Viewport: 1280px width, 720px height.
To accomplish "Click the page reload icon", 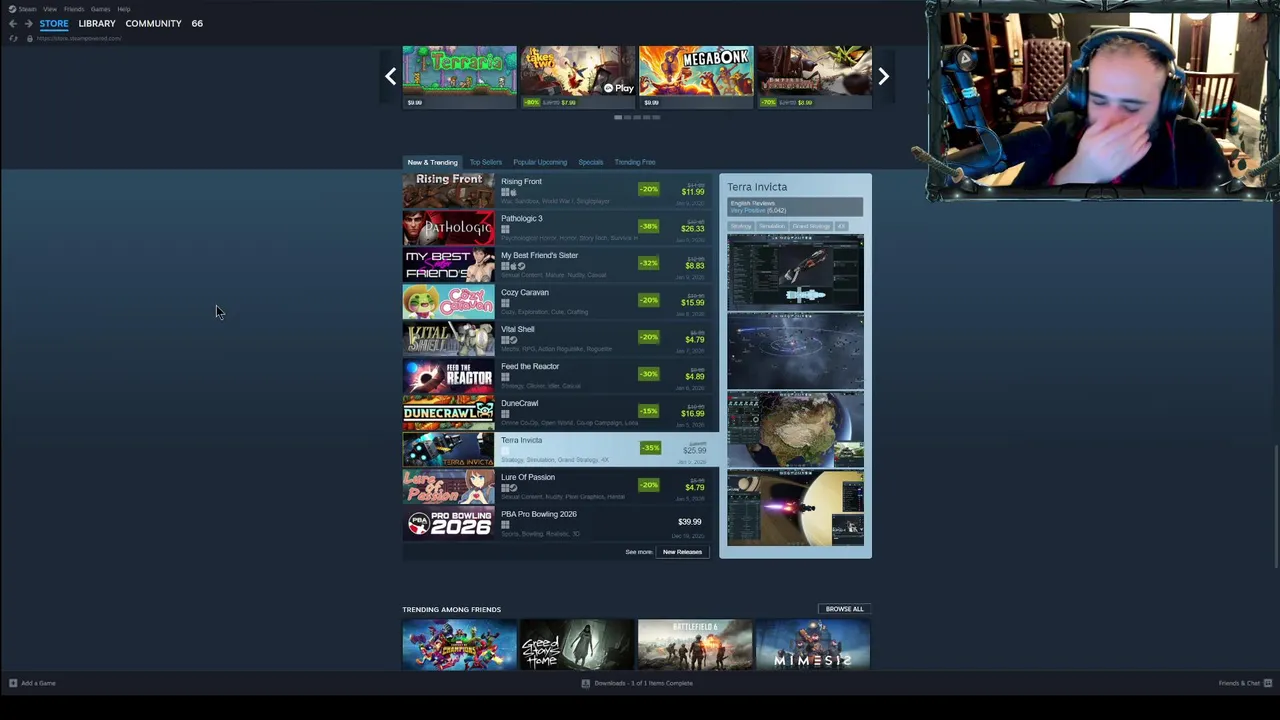I will (x=13, y=38).
